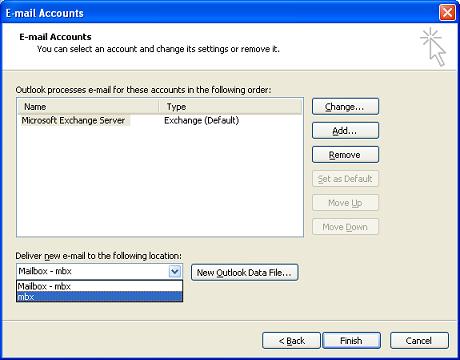Click the disabled Move Up button
The image size is (460, 360).
pos(345,203)
